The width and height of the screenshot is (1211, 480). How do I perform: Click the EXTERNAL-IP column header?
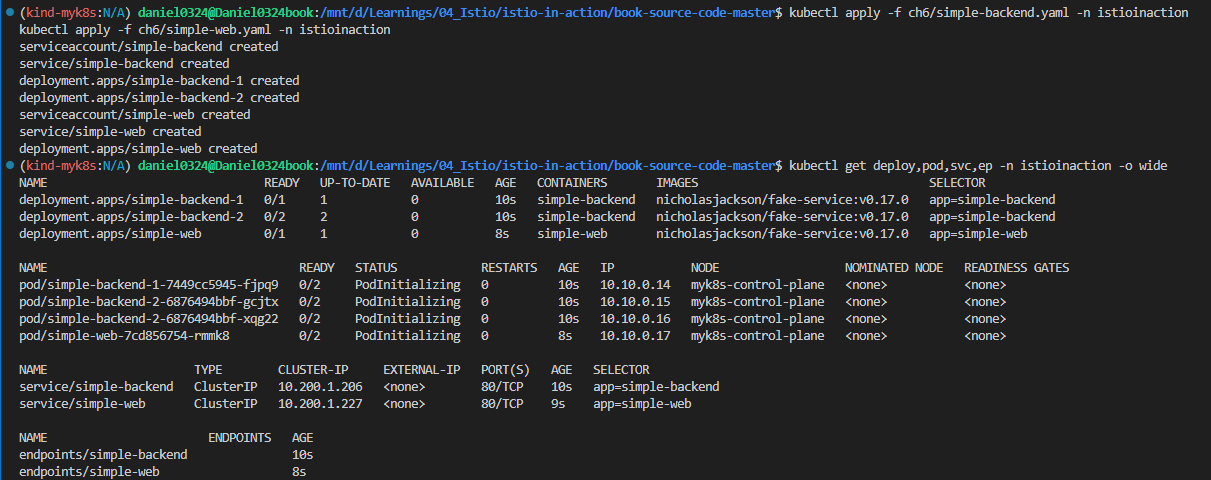[x=422, y=370]
